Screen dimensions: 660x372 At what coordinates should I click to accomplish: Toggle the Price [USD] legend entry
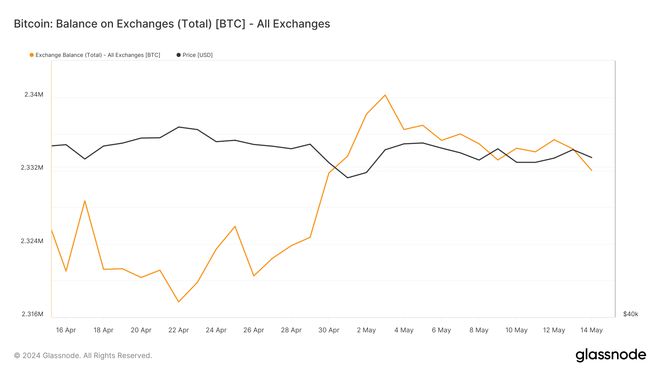pyautogui.click(x=194, y=55)
